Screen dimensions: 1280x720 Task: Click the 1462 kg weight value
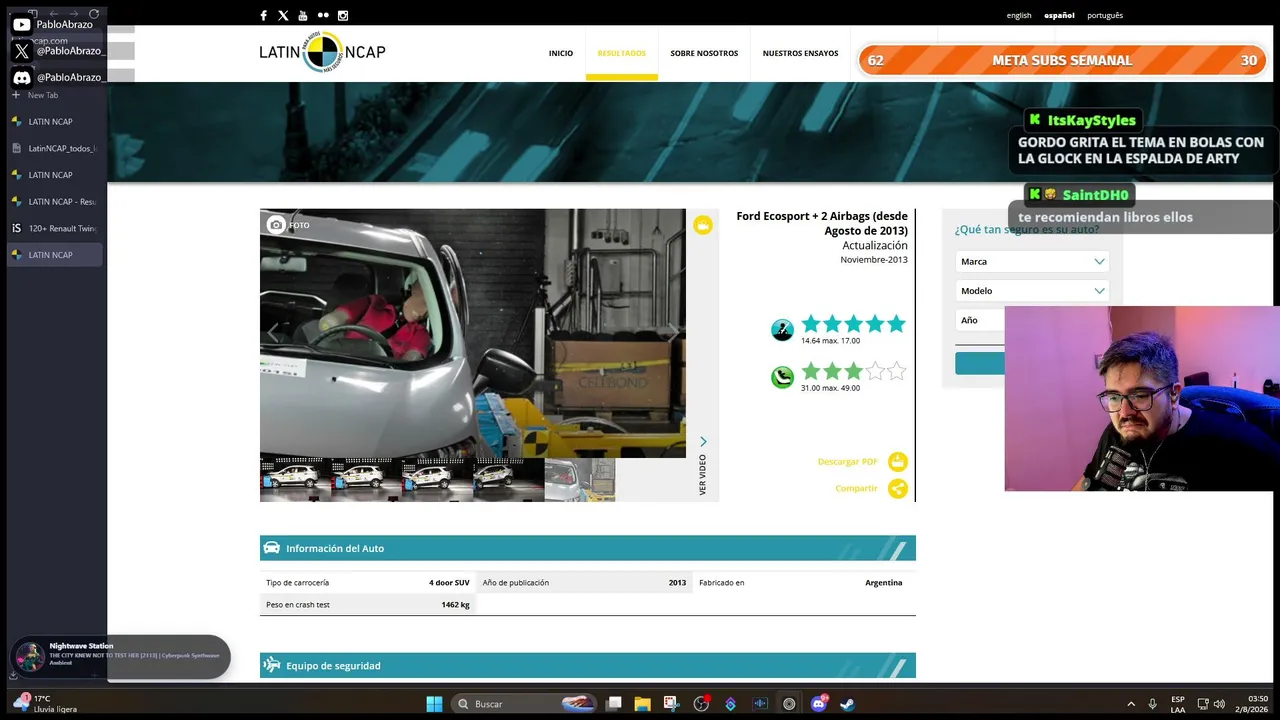pos(455,604)
